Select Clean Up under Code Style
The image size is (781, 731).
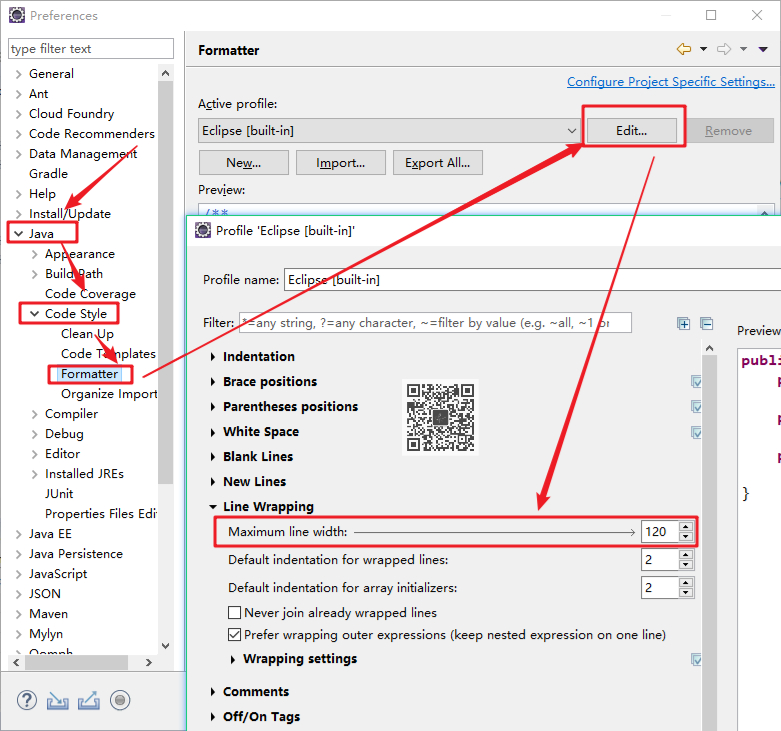click(x=87, y=334)
